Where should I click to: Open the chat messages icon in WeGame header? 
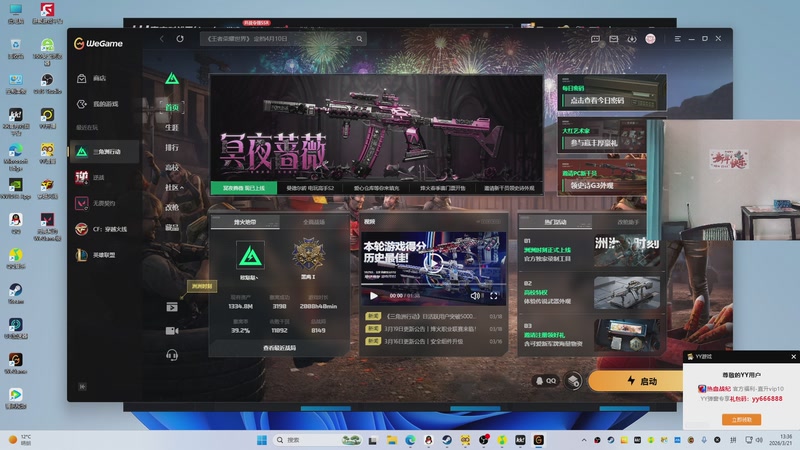click(595, 39)
